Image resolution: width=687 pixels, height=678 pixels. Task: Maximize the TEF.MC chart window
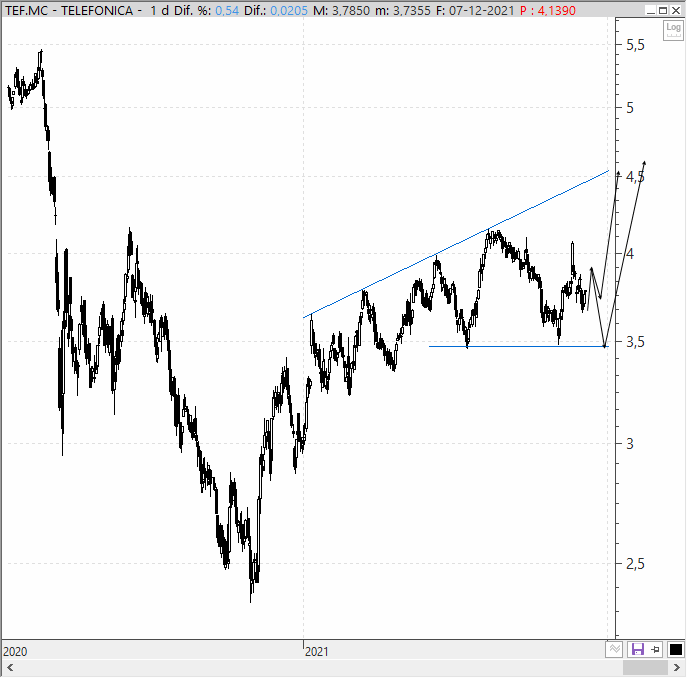click(x=663, y=10)
